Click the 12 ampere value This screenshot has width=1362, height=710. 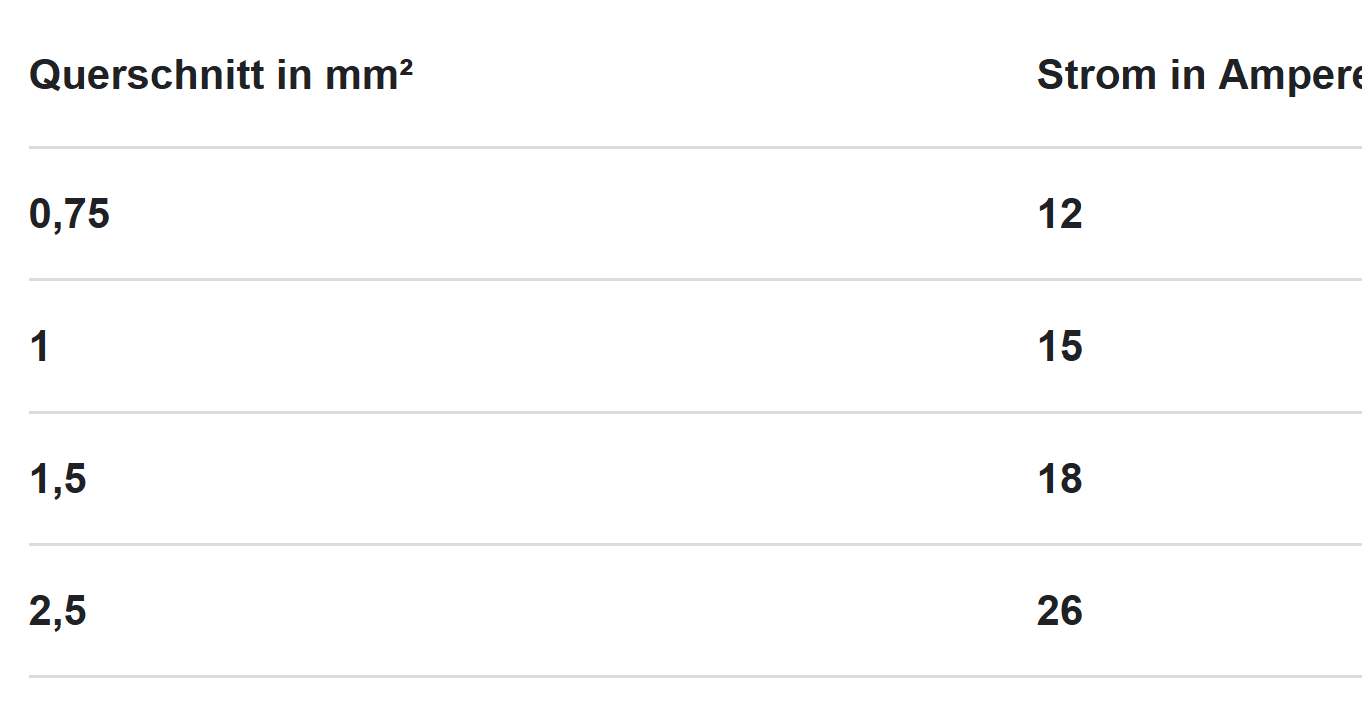point(1060,214)
